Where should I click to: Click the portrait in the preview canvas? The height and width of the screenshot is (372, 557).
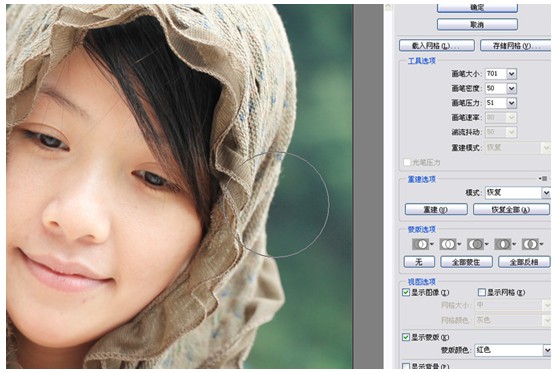(x=179, y=186)
